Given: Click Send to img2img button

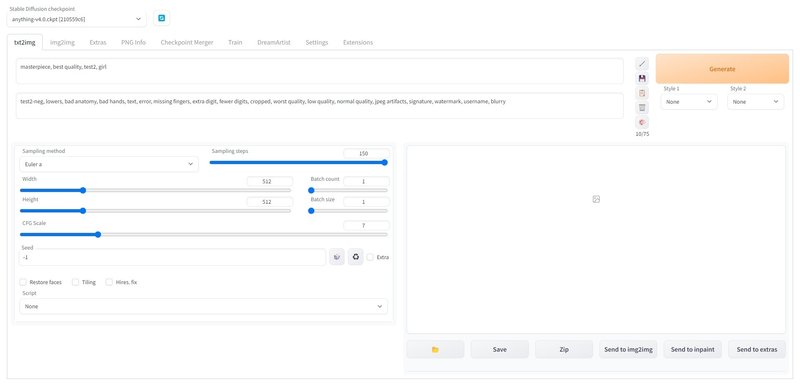Looking at the screenshot, I should point(628,349).
